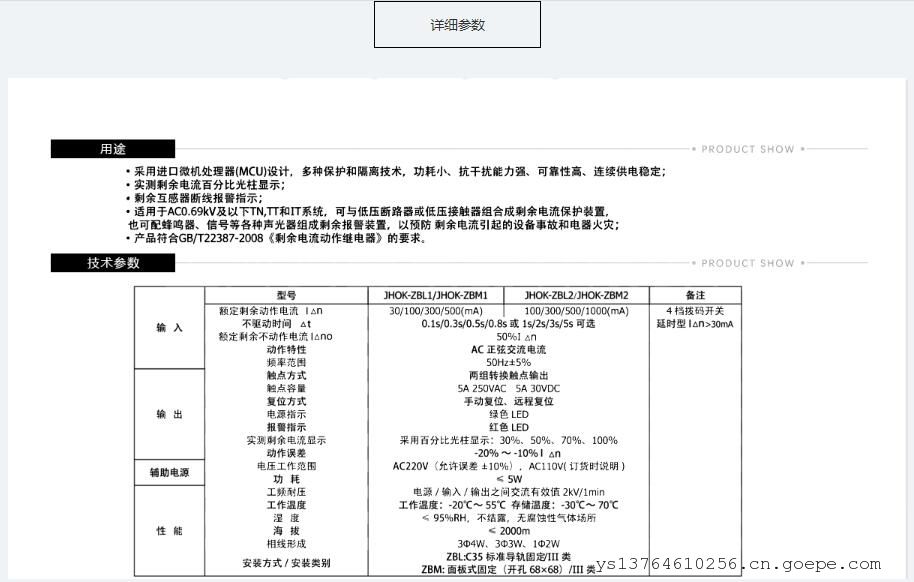
Task: Click the 辅助电源 category cell
Action: point(170,472)
